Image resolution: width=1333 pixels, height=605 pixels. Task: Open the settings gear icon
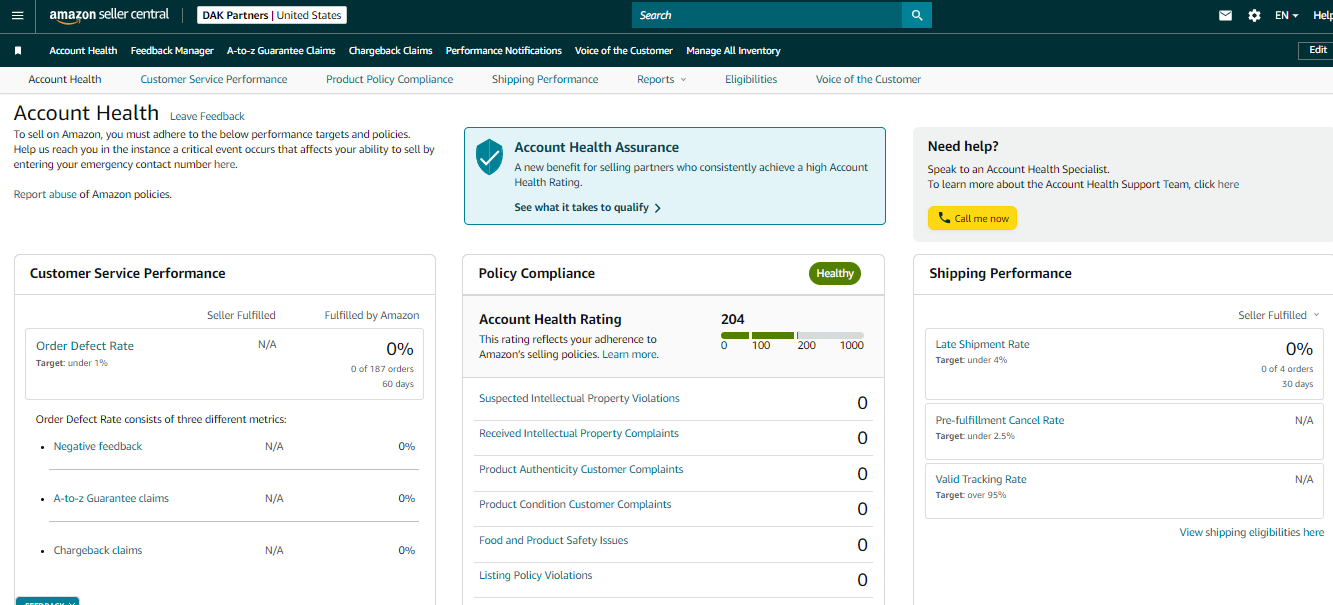1254,15
